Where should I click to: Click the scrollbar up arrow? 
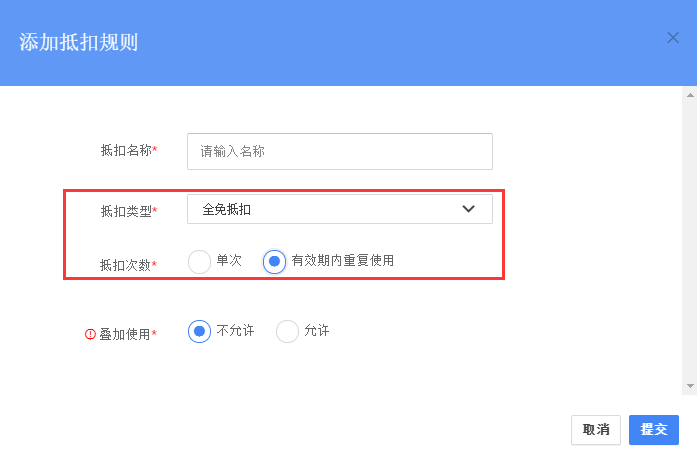click(x=690, y=95)
